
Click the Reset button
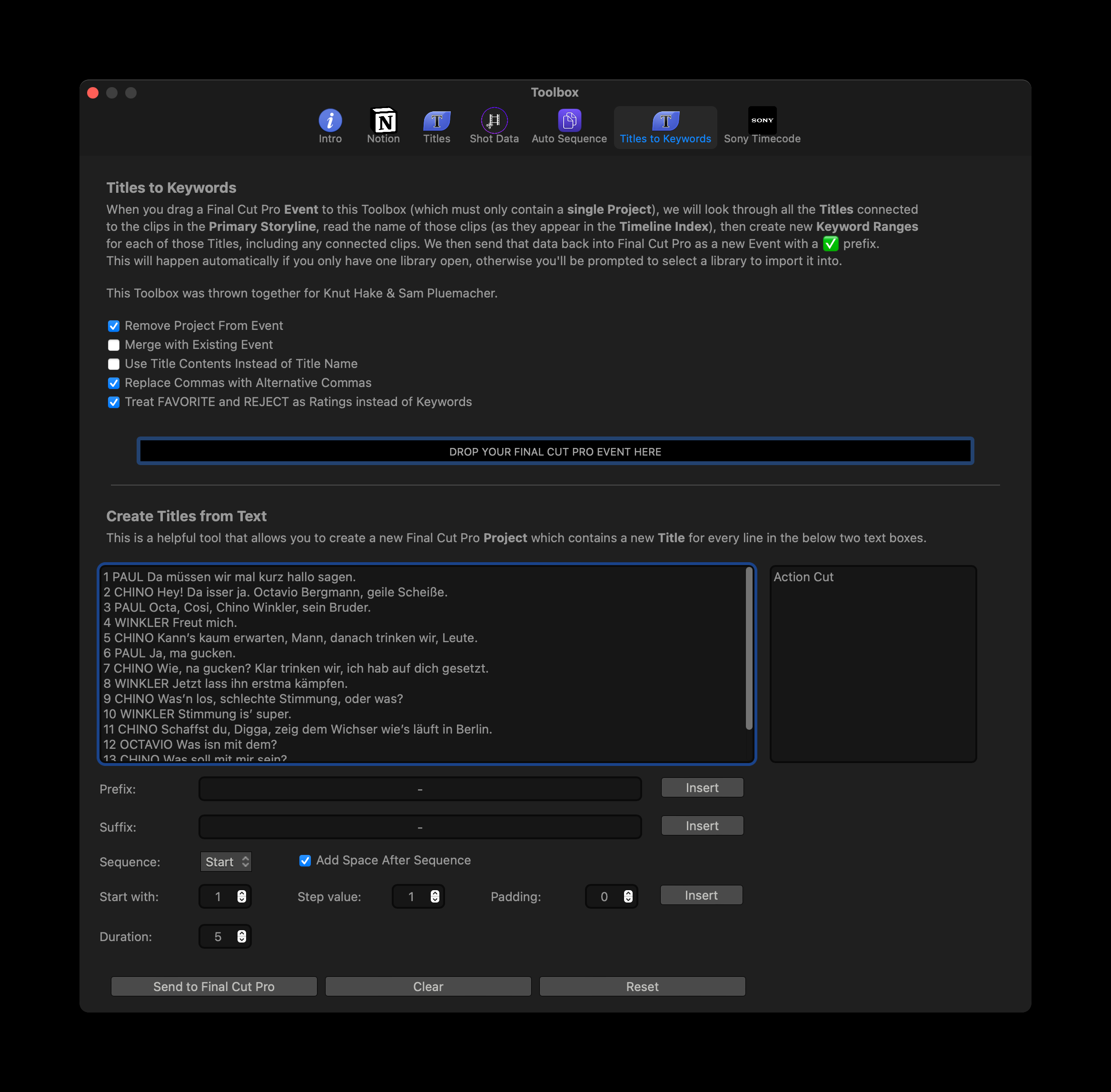pos(642,986)
